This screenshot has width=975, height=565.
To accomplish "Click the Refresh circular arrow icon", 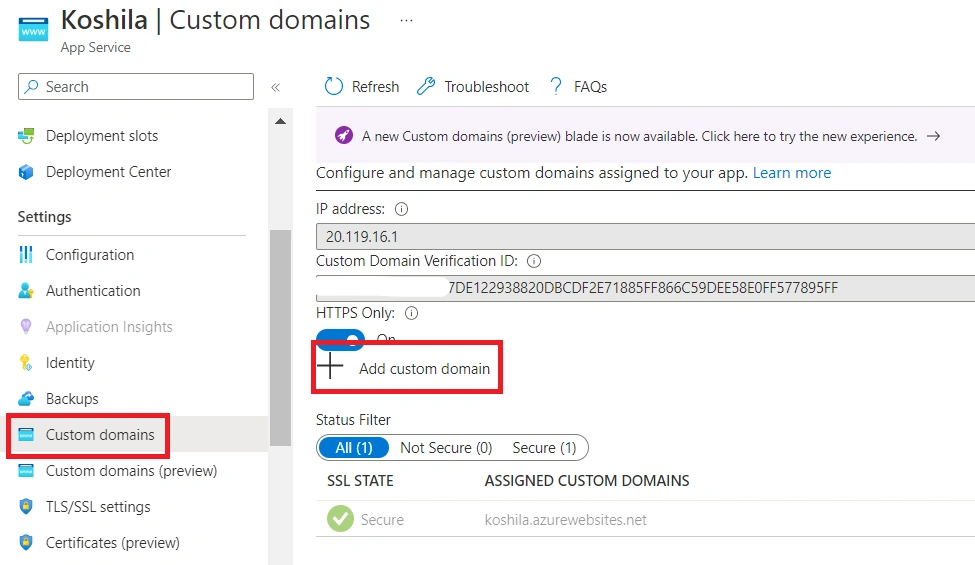I will [x=333, y=86].
